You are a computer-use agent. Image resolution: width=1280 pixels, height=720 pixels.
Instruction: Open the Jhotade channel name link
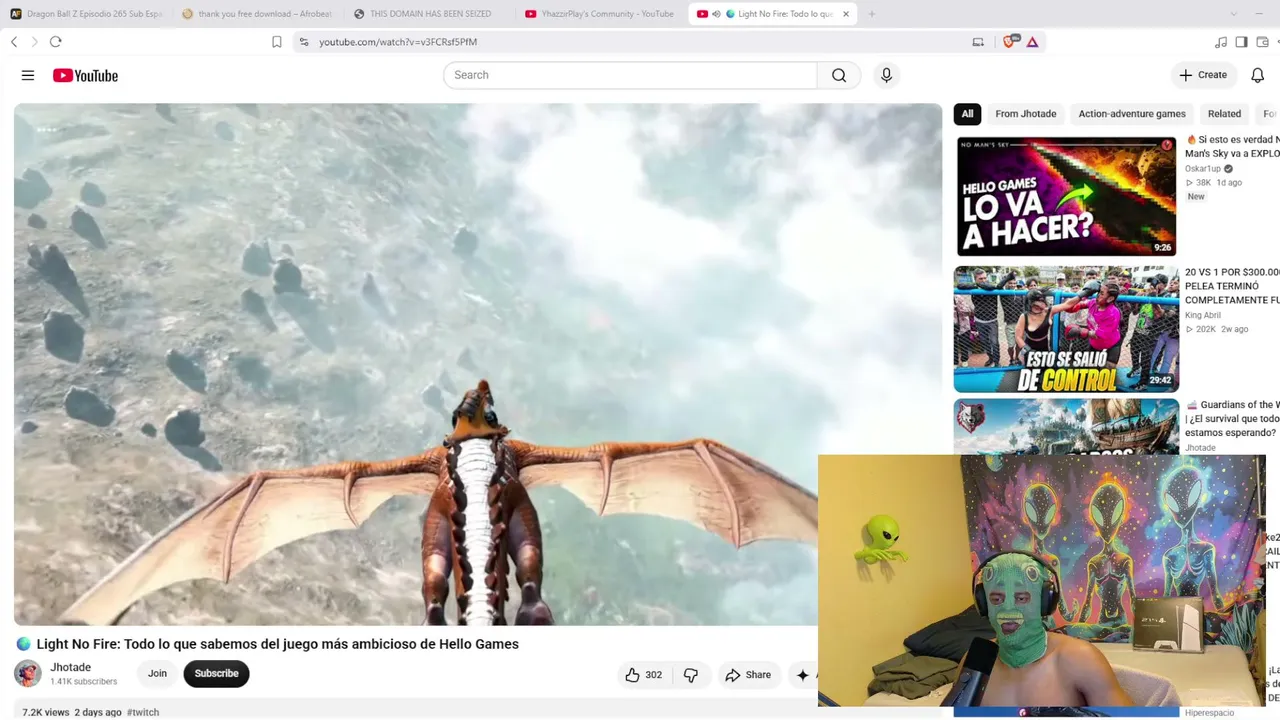[x=70, y=667]
